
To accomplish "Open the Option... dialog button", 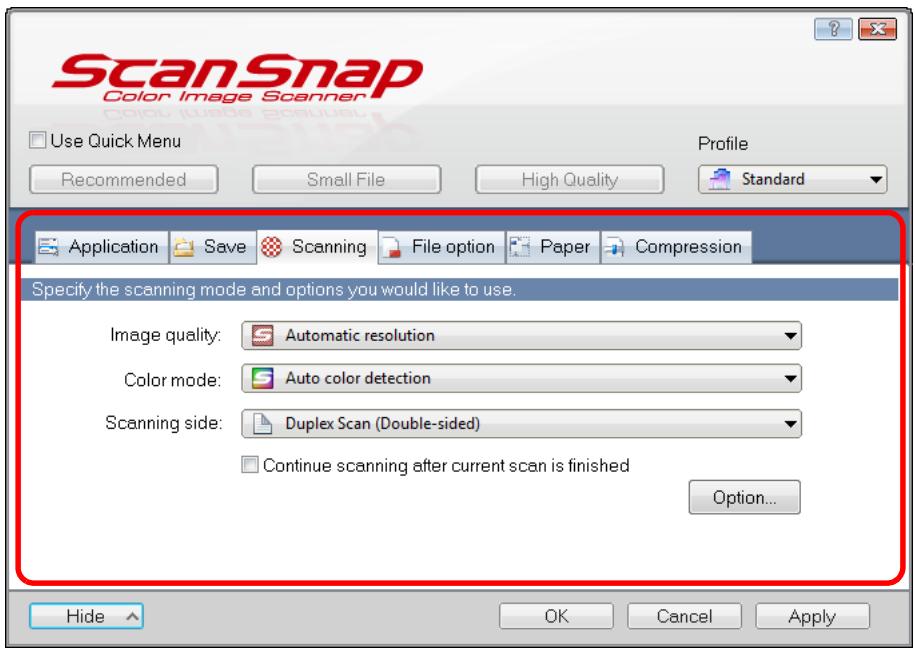I will 745,497.
